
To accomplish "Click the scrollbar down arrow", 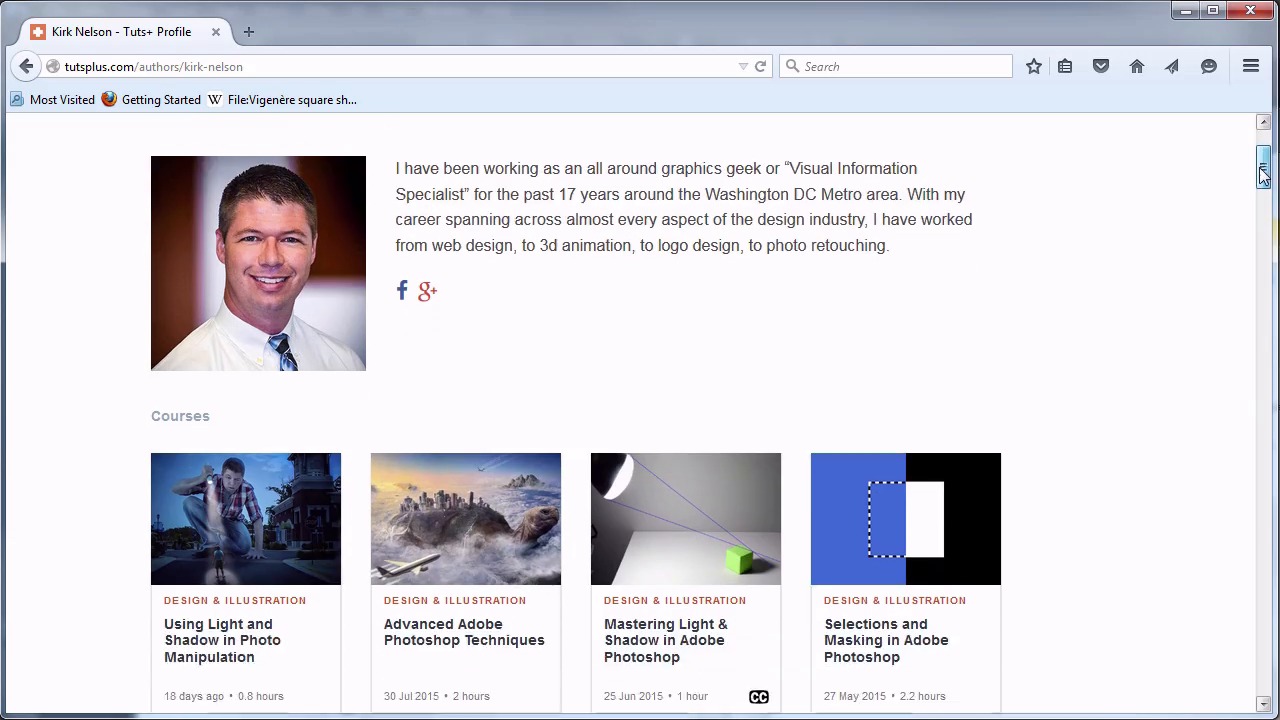I will (x=1264, y=704).
